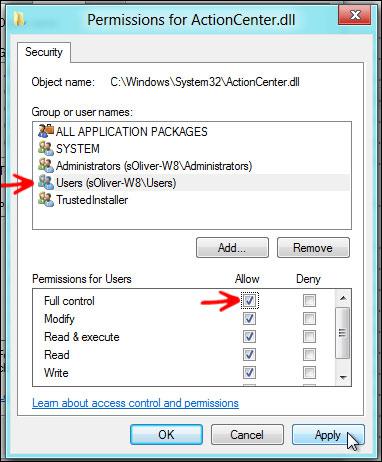
Task: Click the permissions list scrollbar thumb
Action: [343, 332]
